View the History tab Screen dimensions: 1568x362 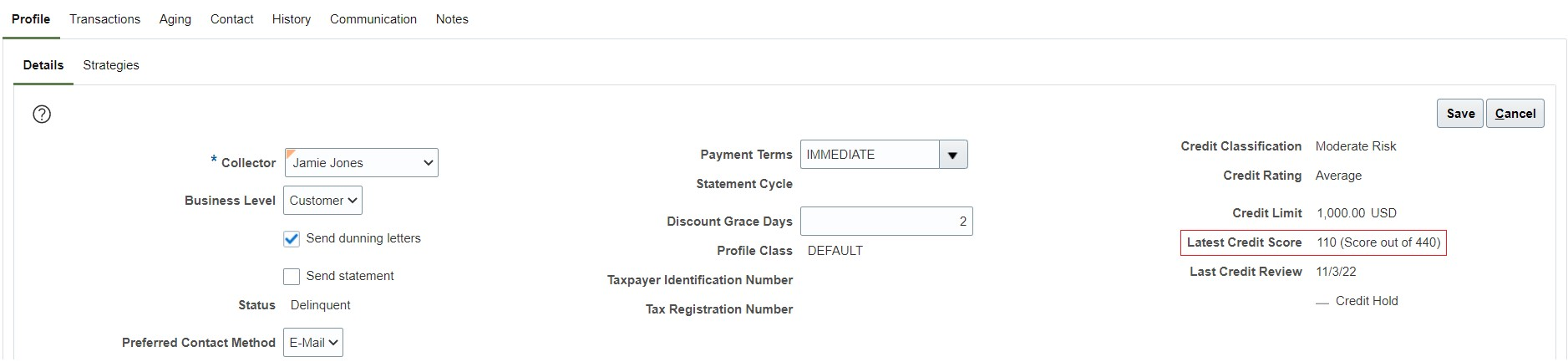[x=292, y=19]
